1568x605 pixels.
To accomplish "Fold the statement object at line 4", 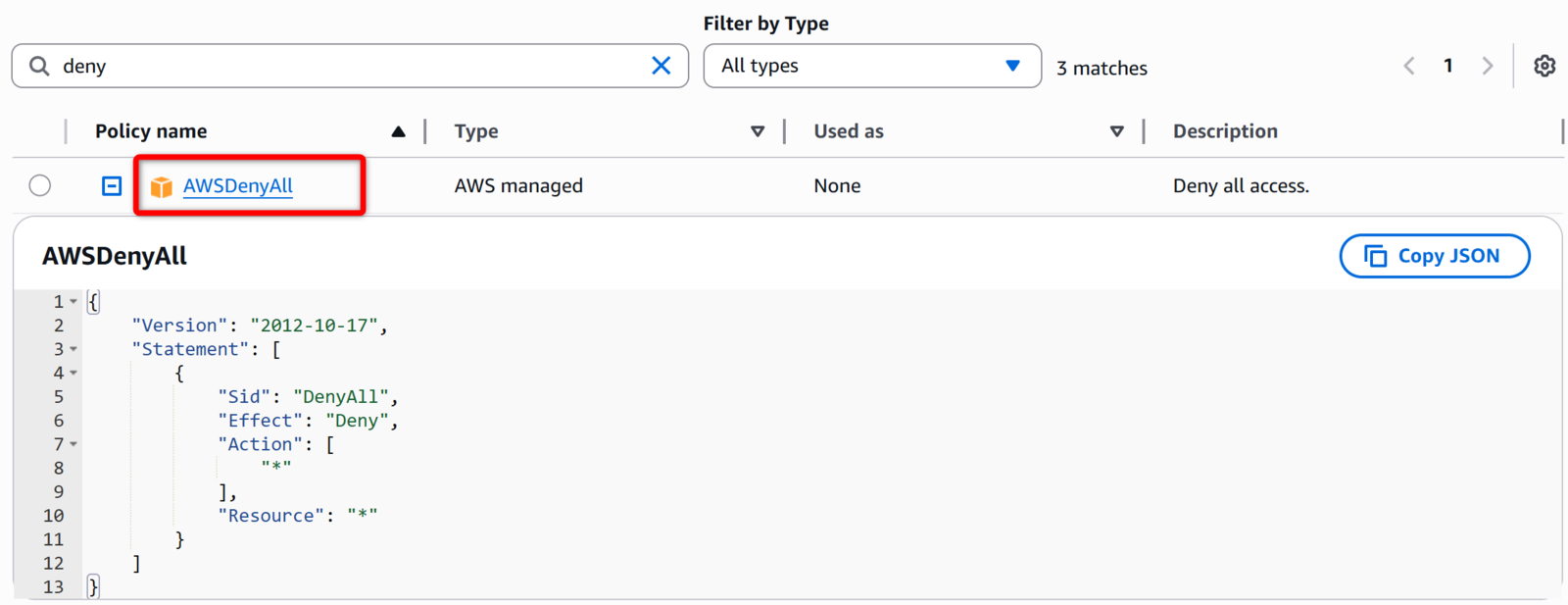I will pos(73,373).
